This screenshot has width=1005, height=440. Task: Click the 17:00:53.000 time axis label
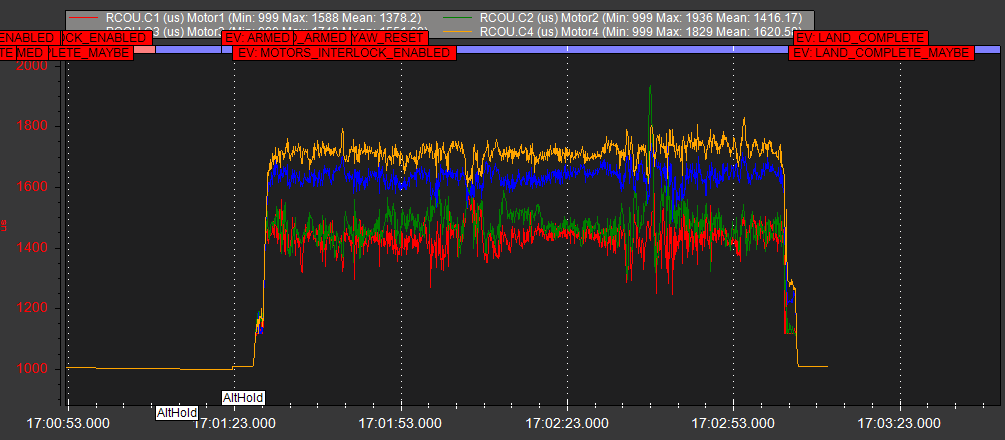pos(69,423)
